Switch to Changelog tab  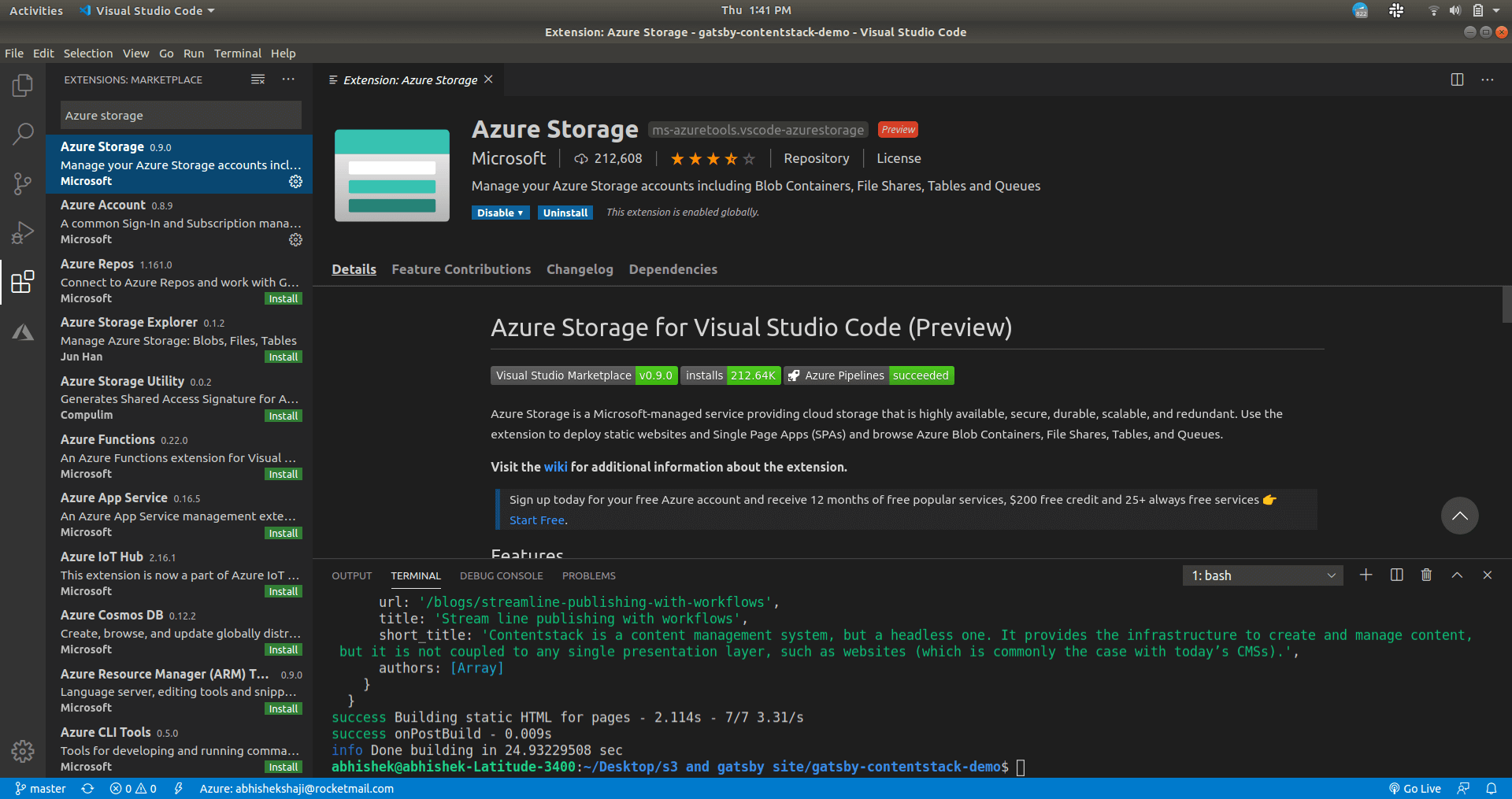[x=580, y=269]
